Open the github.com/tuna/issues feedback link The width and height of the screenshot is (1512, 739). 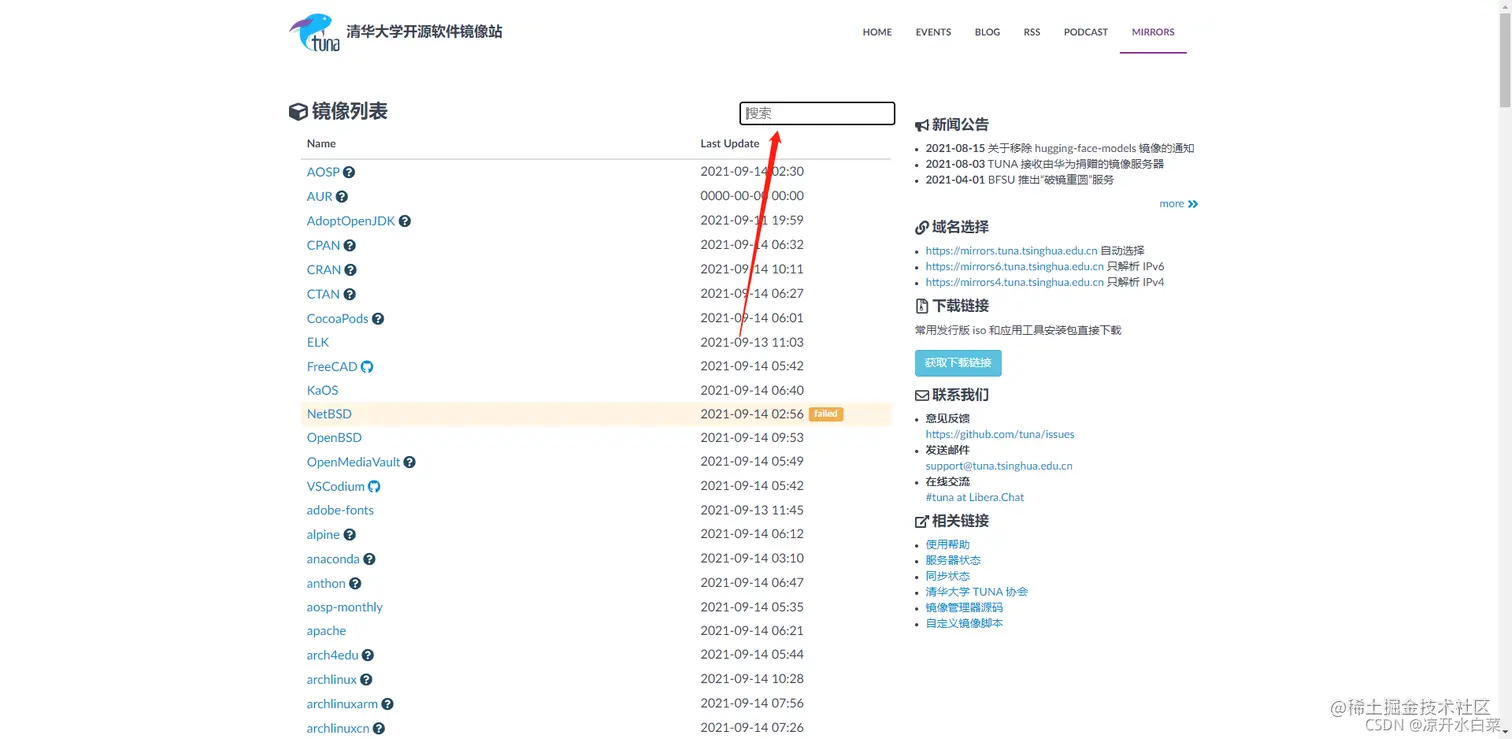[x=999, y=434]
